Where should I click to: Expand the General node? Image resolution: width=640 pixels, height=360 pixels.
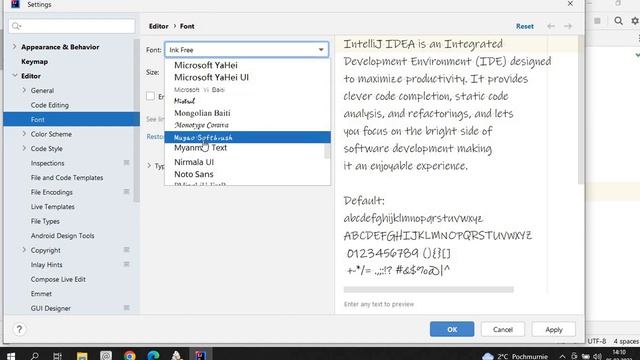(x=24, y=90)
